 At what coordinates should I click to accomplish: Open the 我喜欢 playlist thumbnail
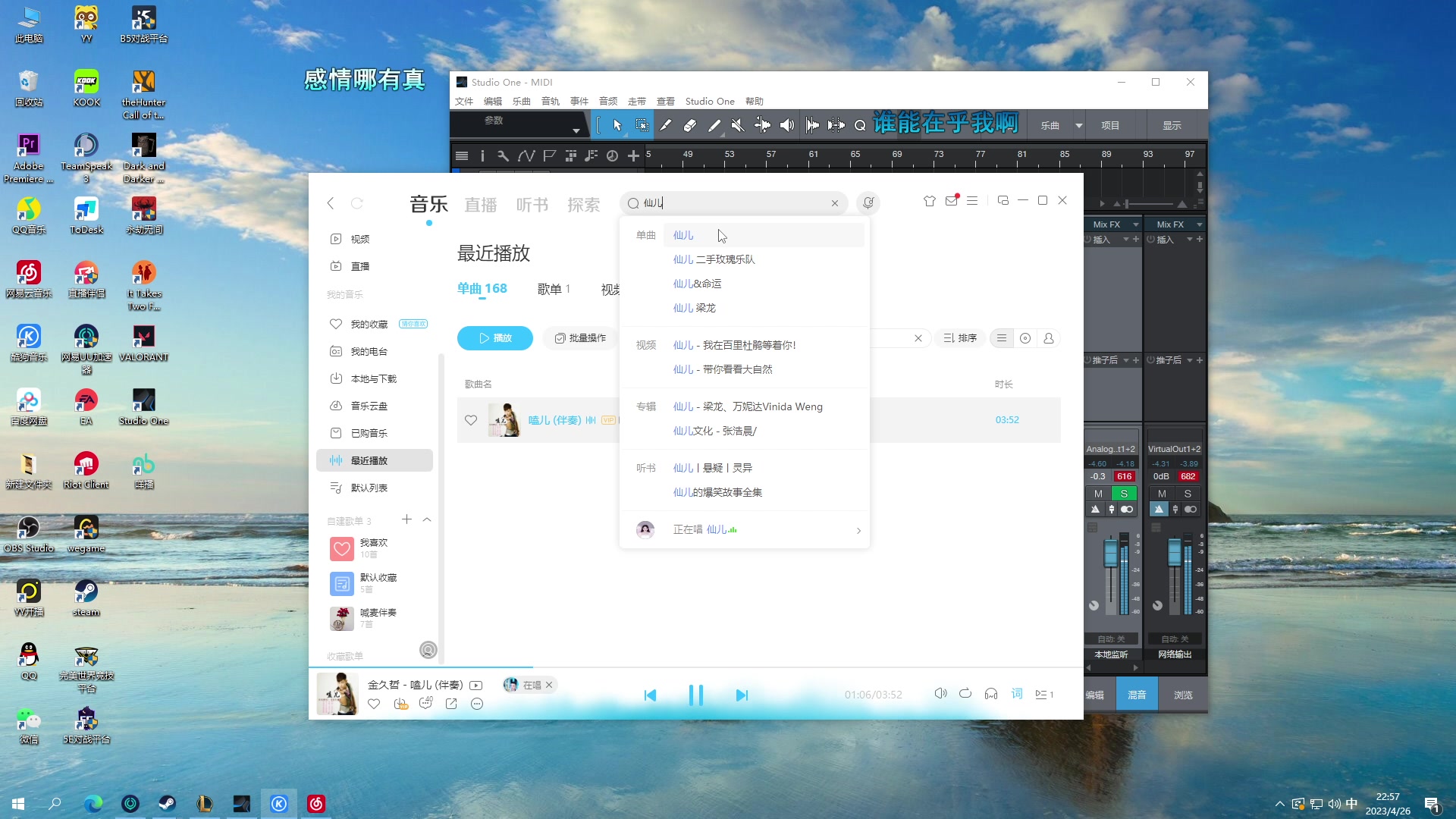[342, 548]
